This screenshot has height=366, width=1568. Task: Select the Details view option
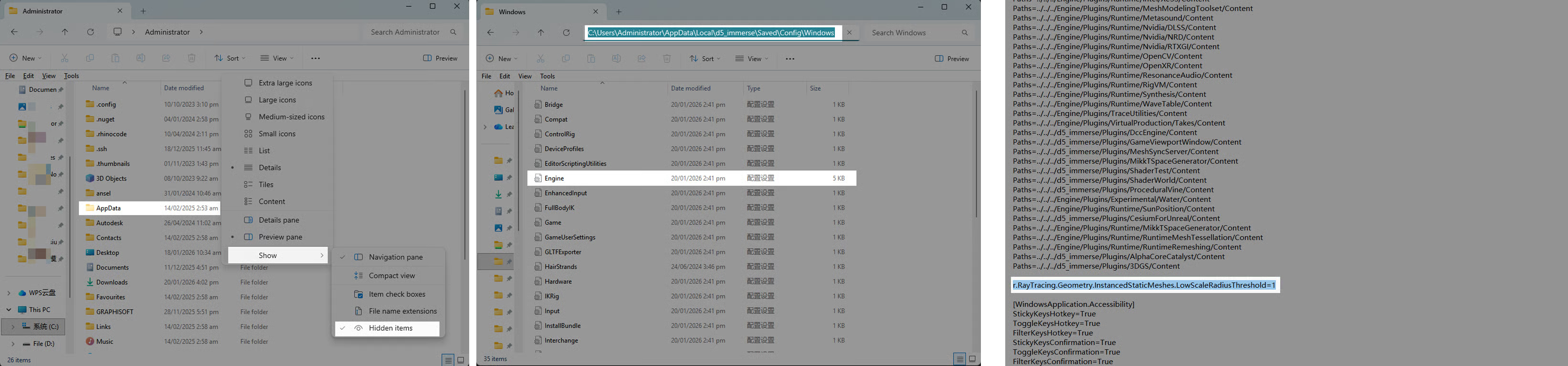point(278,167)
